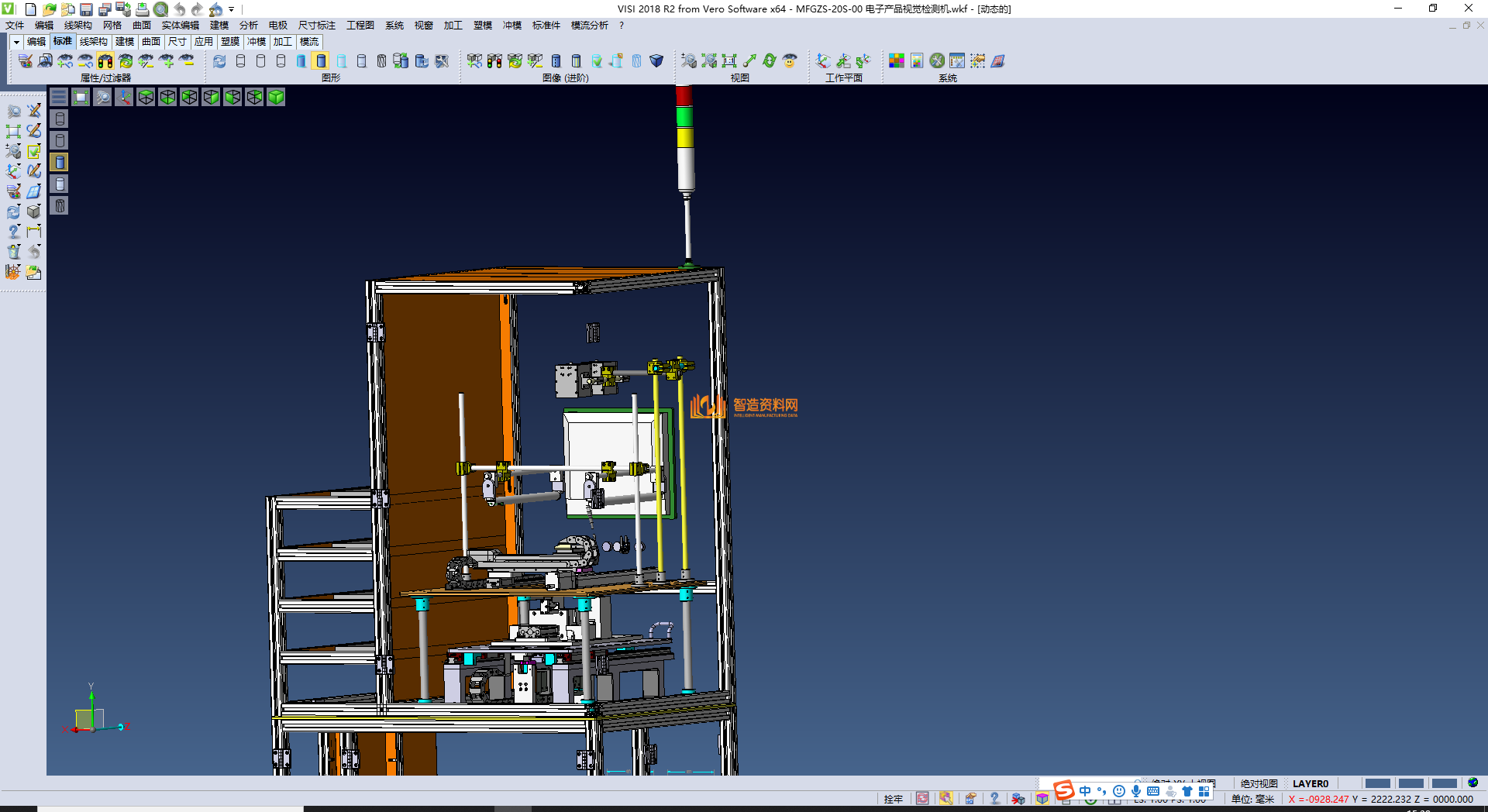Click the printer icon in quick access toolbar

click(142, 9)
